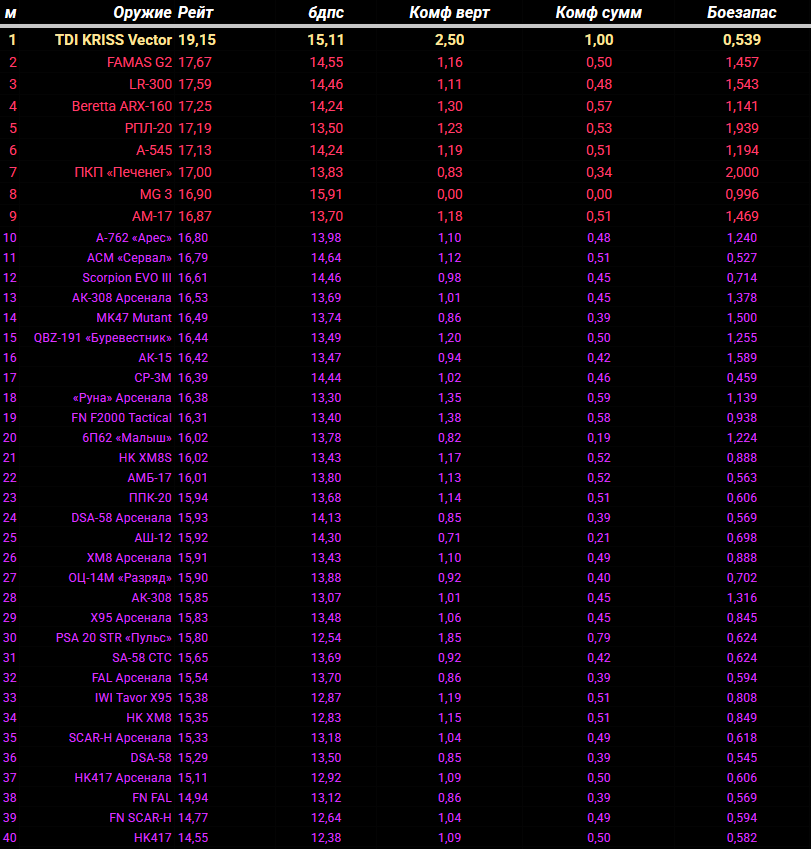Click the 0,459 Боезапас value for СР-3М
Image resolution: width=811 pixels, height=849 pixels.
(x=742, y=378)
